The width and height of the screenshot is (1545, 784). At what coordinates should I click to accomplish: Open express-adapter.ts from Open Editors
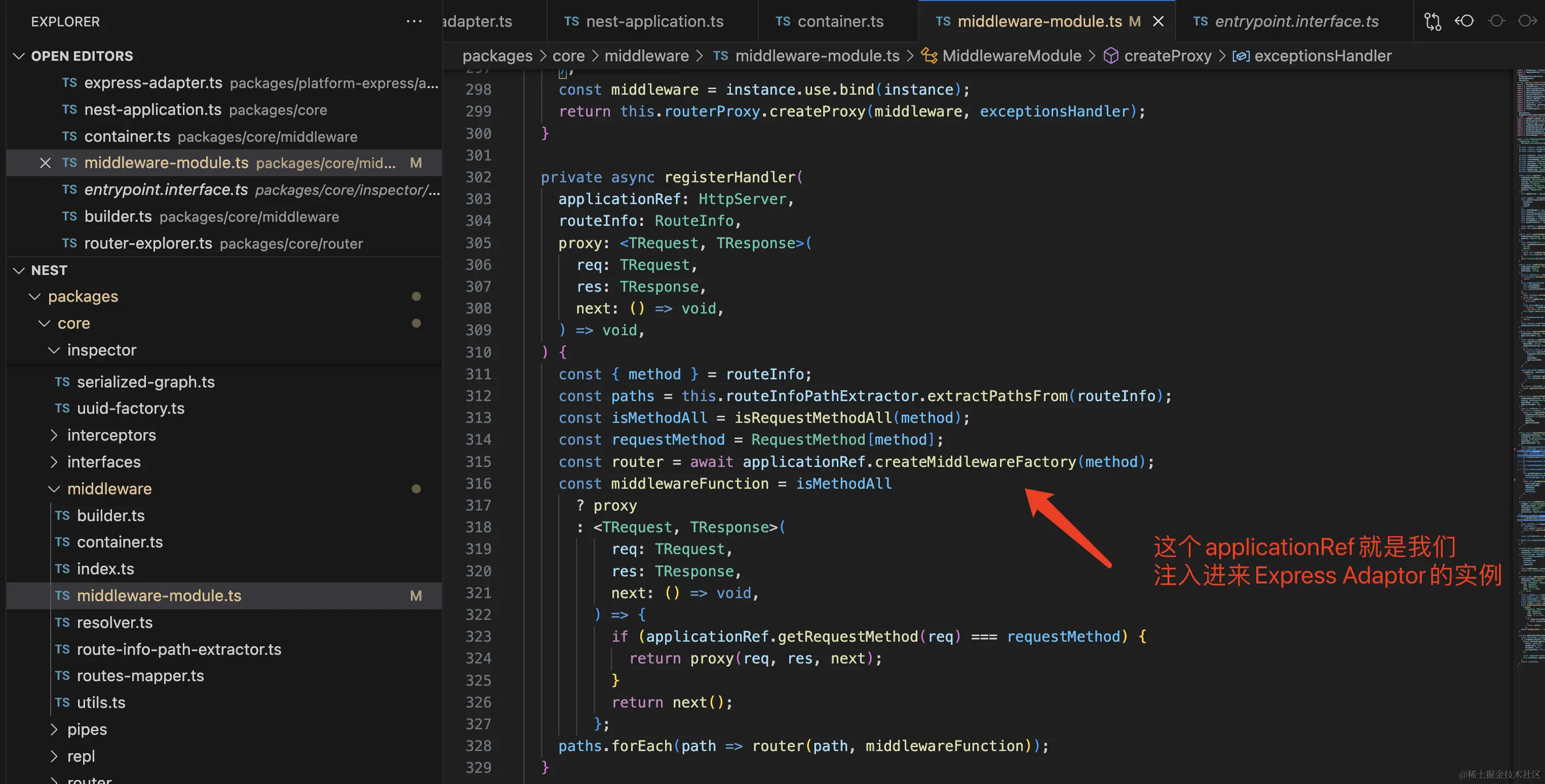pos(224,83)
